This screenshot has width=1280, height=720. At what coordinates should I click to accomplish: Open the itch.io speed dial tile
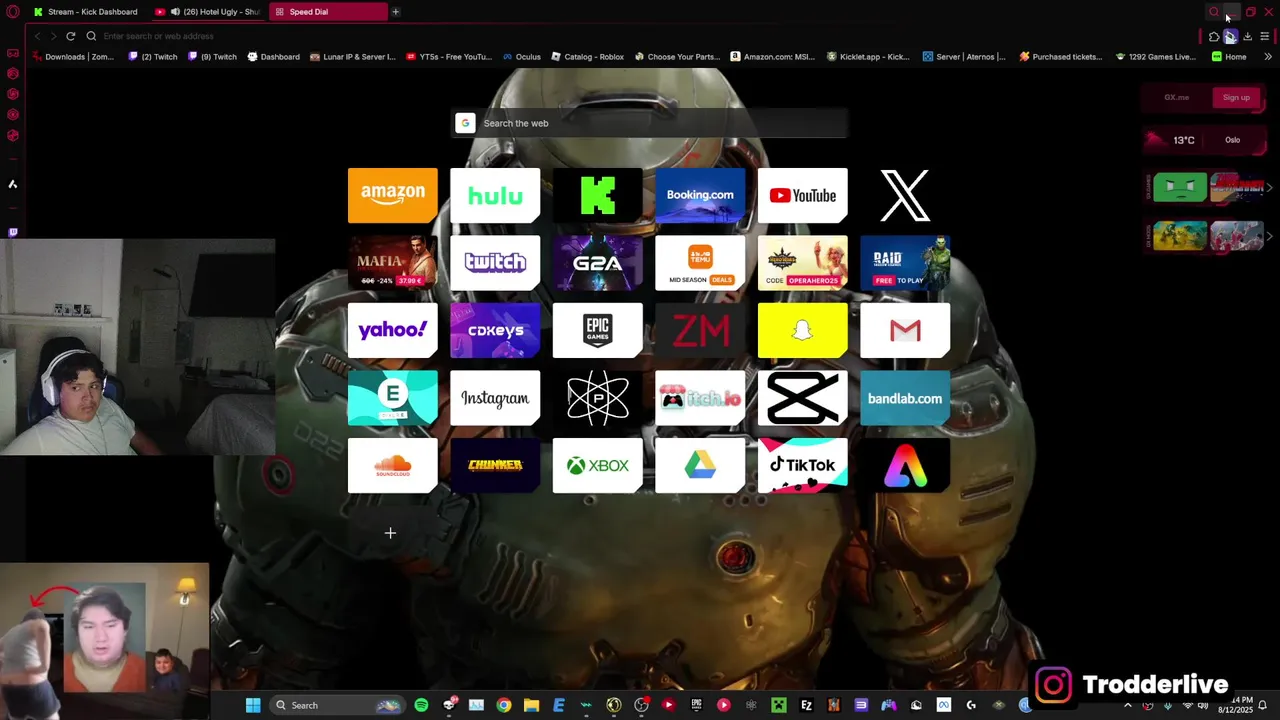point(700,398)
